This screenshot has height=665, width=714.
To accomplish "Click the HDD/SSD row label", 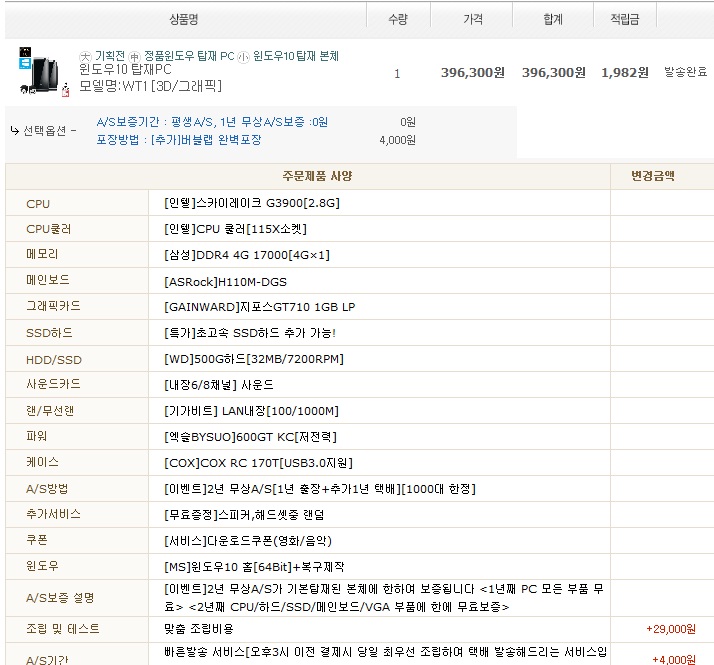I will [54, 360].
